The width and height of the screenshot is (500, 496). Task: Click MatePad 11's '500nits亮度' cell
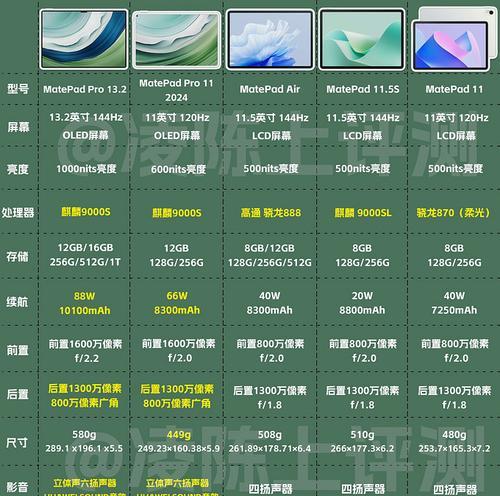tap(455, 169)
